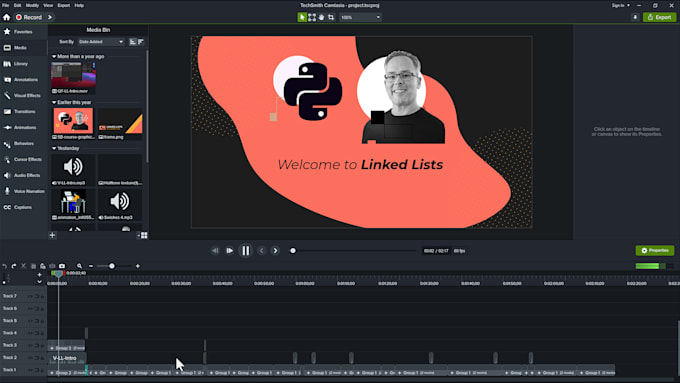The height and width of the screenshot is (383, 680).
Task: Jump to the previous marker arrow
Action: (x=262, y=251)
